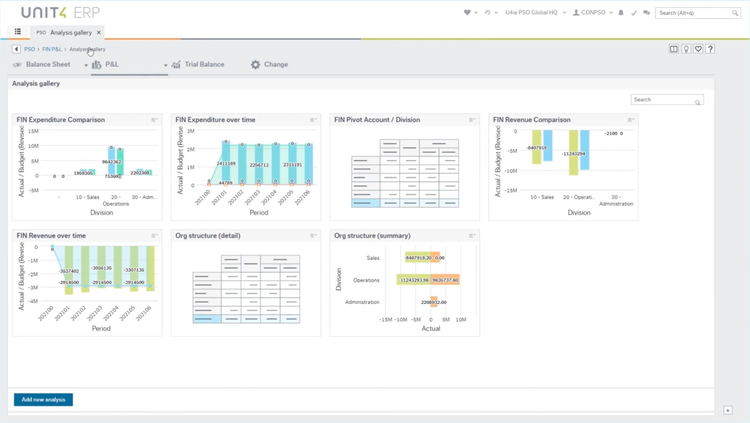The width and height of the screenshot is (750, 423).
Task: Click the plus icon at bottom right
Action: (x=728, y=410)
